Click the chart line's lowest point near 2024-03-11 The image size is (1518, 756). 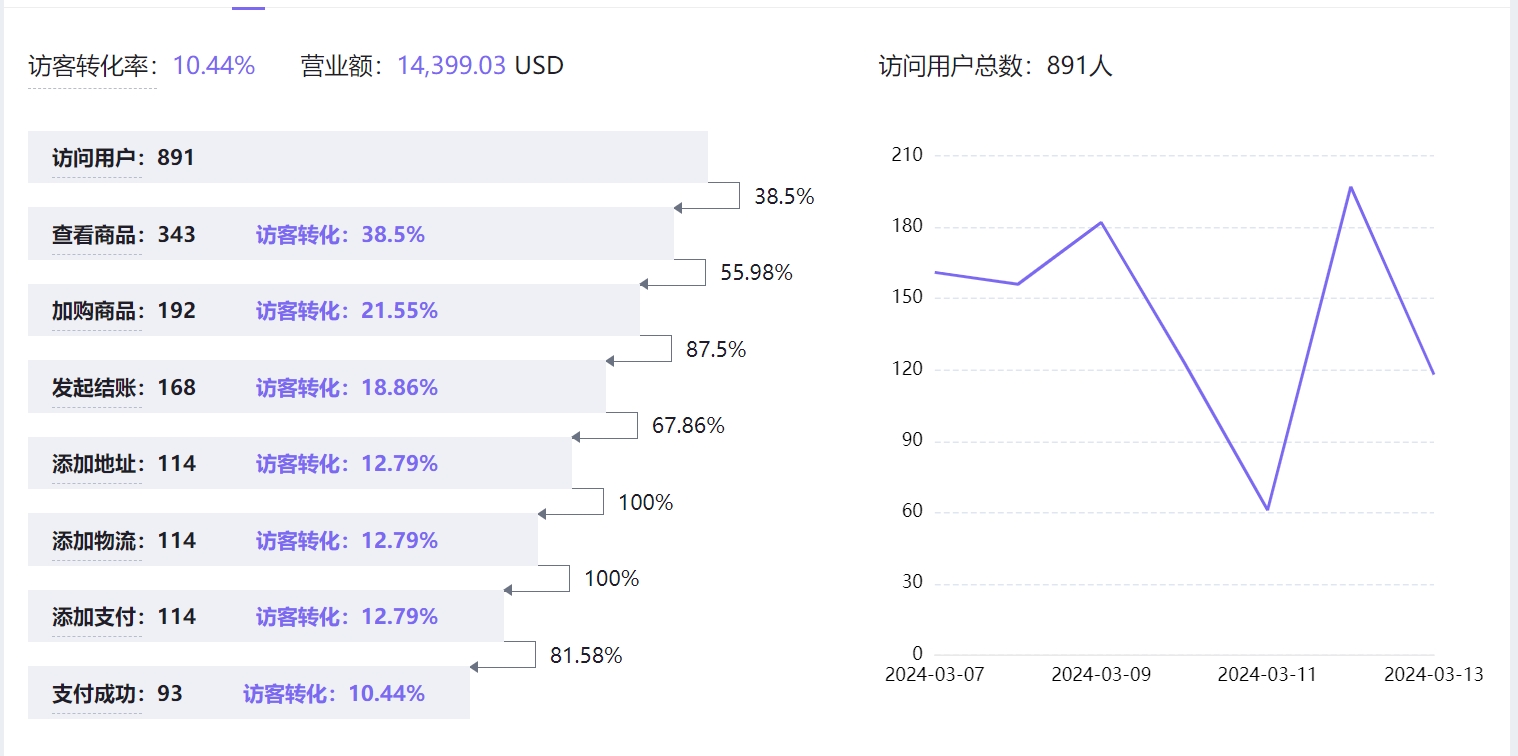pyautogui.click(x=1267, y=510)
